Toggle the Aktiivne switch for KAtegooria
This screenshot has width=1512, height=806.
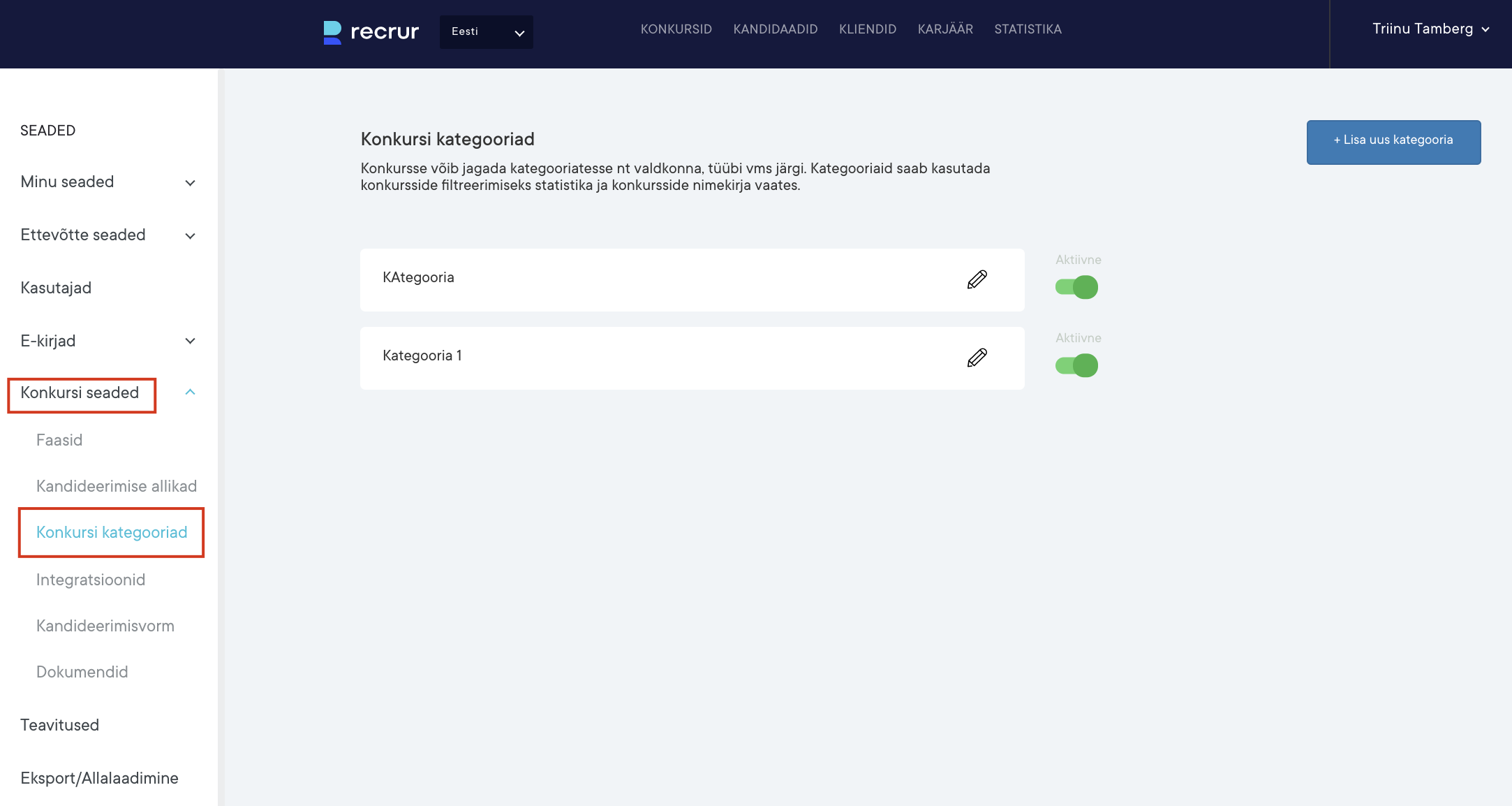pos(1076,287)
